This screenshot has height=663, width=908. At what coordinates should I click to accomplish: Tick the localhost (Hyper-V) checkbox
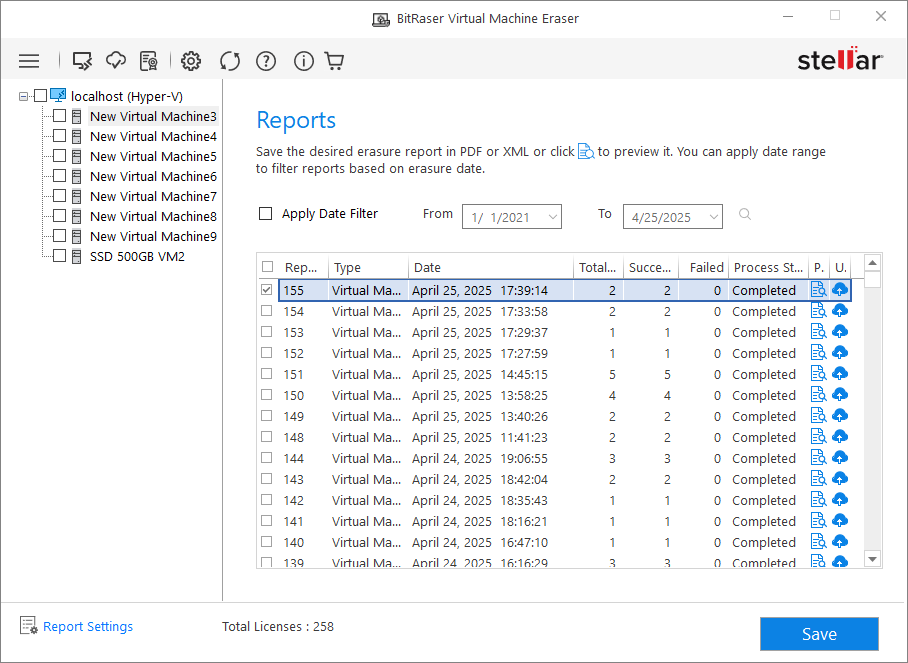41,96
